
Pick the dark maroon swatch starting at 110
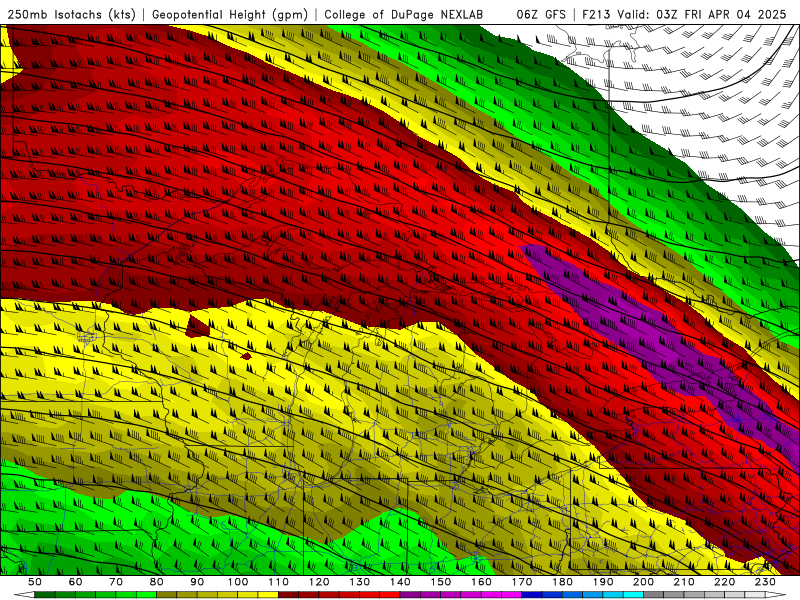[x=288, y=594]
